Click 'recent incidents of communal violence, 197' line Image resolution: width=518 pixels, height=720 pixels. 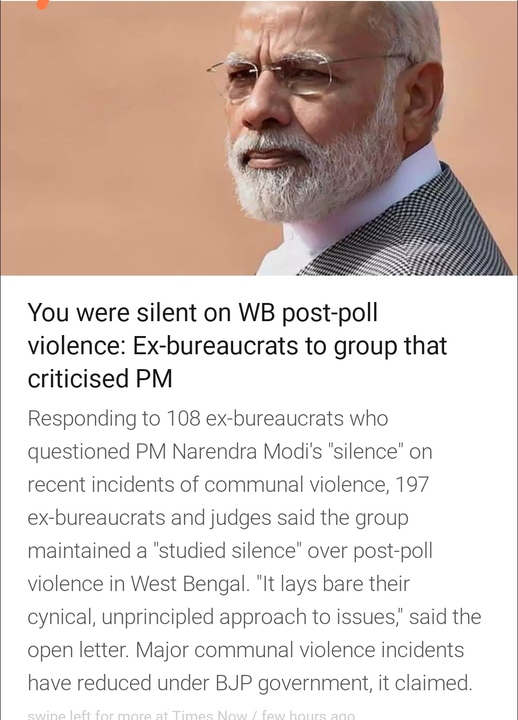(228, 484)
